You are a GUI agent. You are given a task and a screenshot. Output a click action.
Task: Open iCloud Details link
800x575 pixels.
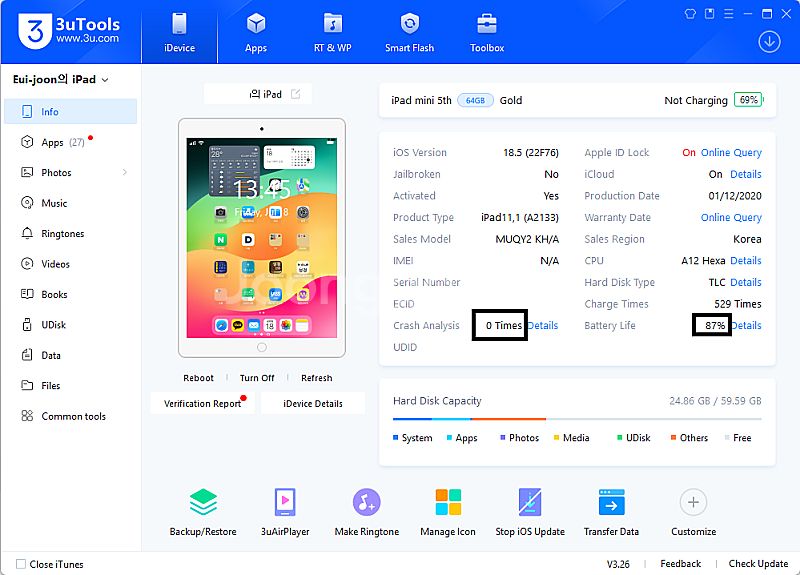[x=746, y=174]
